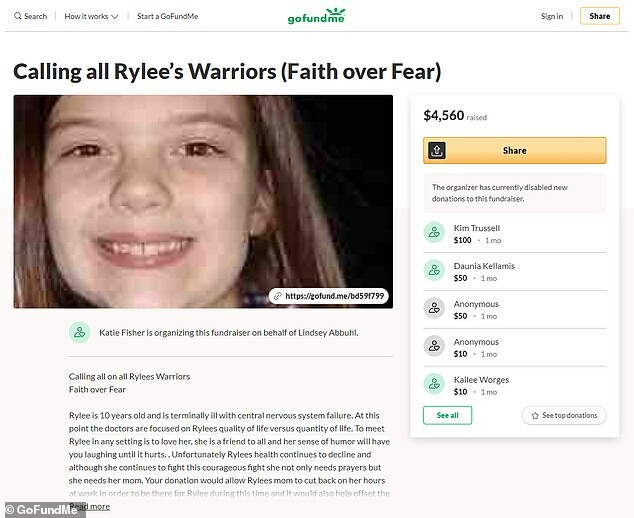Open Start a GoFundMe menu item
Screen dimensions: 634x518
pyautogui.click(x=167, y=16)
